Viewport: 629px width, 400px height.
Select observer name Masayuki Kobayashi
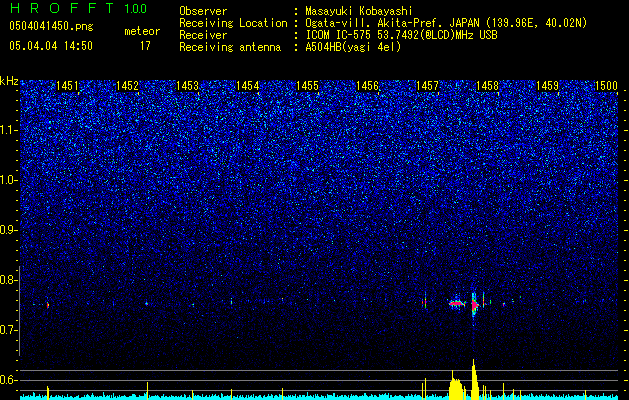point(359,11)
